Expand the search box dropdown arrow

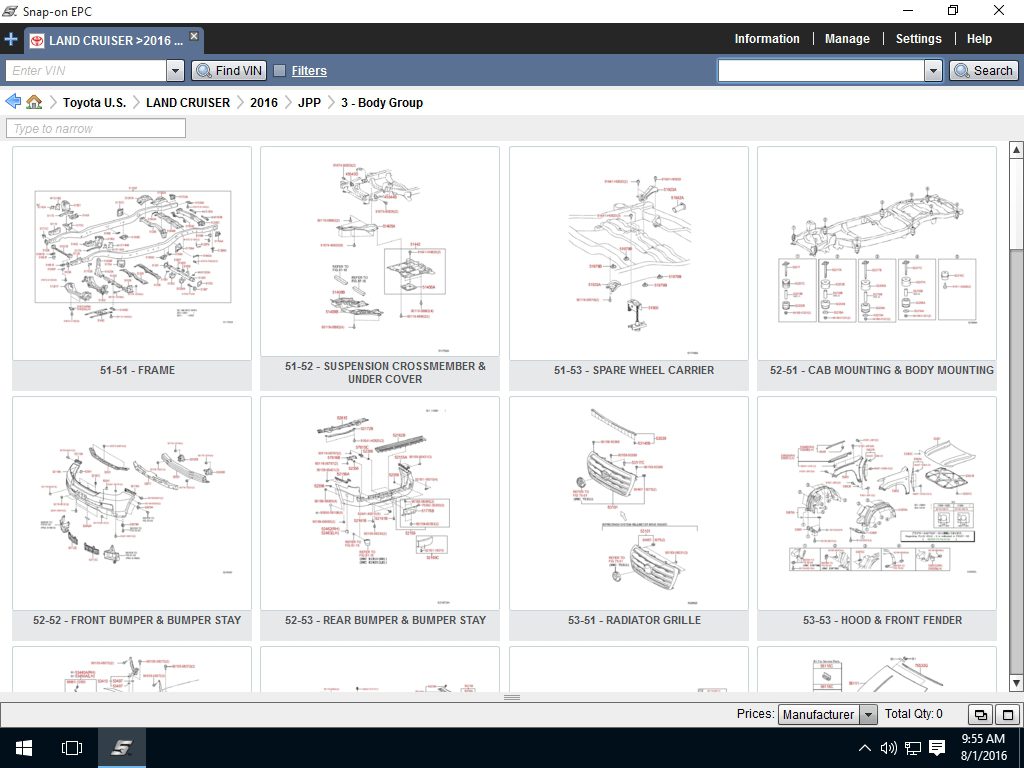933,71
